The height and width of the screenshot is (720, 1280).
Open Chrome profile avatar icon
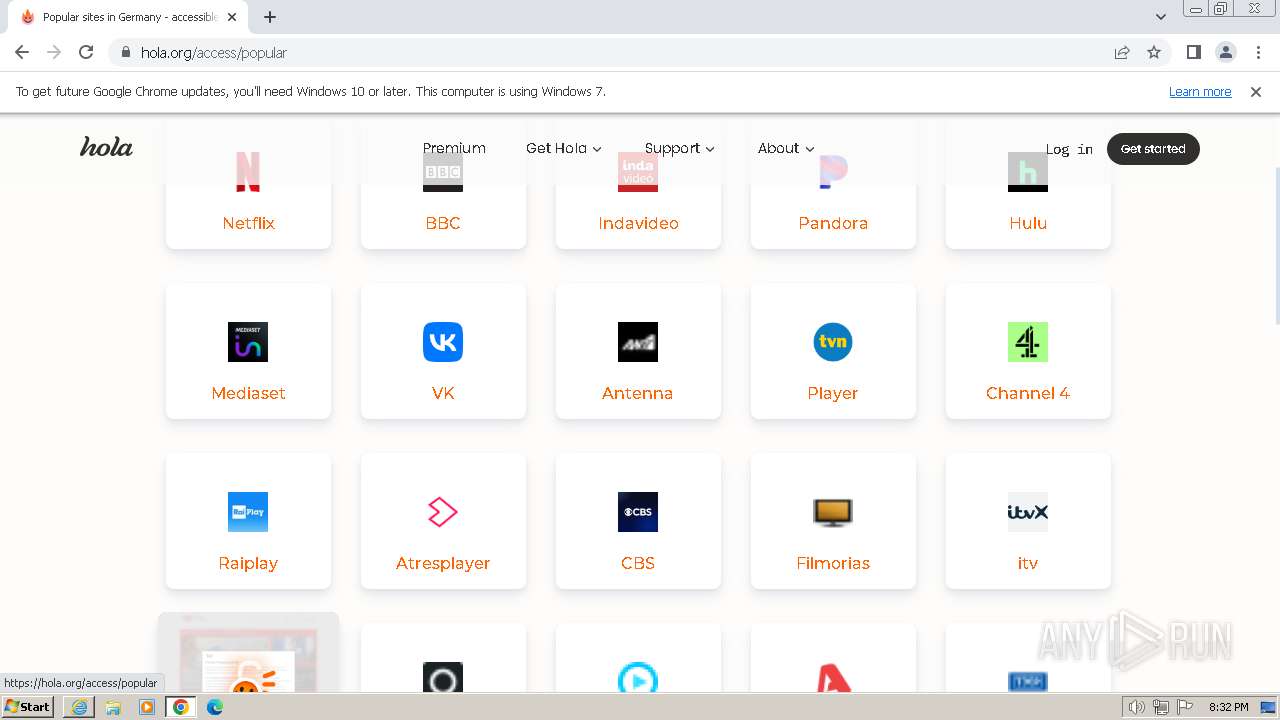pyautogui.click(x=1226, y=52)
